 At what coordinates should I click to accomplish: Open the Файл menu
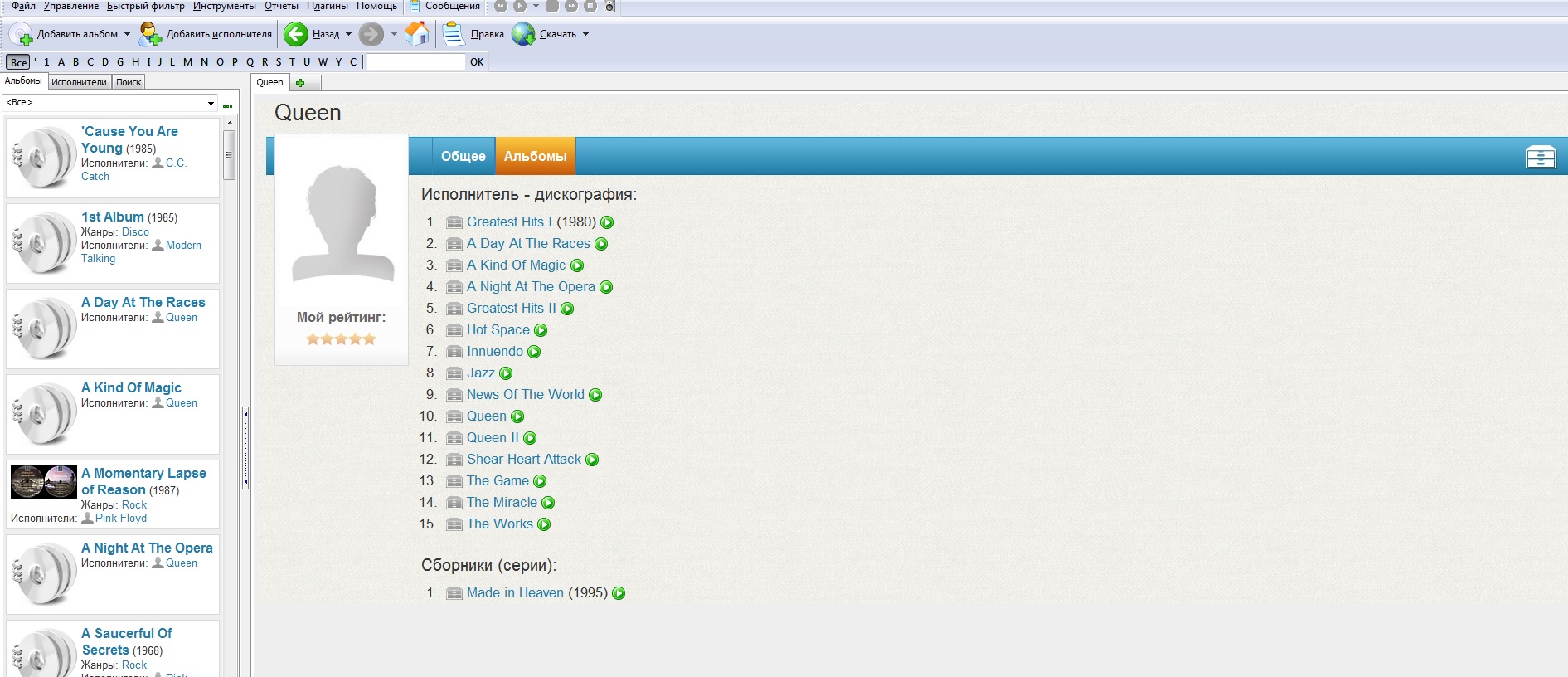23,6
